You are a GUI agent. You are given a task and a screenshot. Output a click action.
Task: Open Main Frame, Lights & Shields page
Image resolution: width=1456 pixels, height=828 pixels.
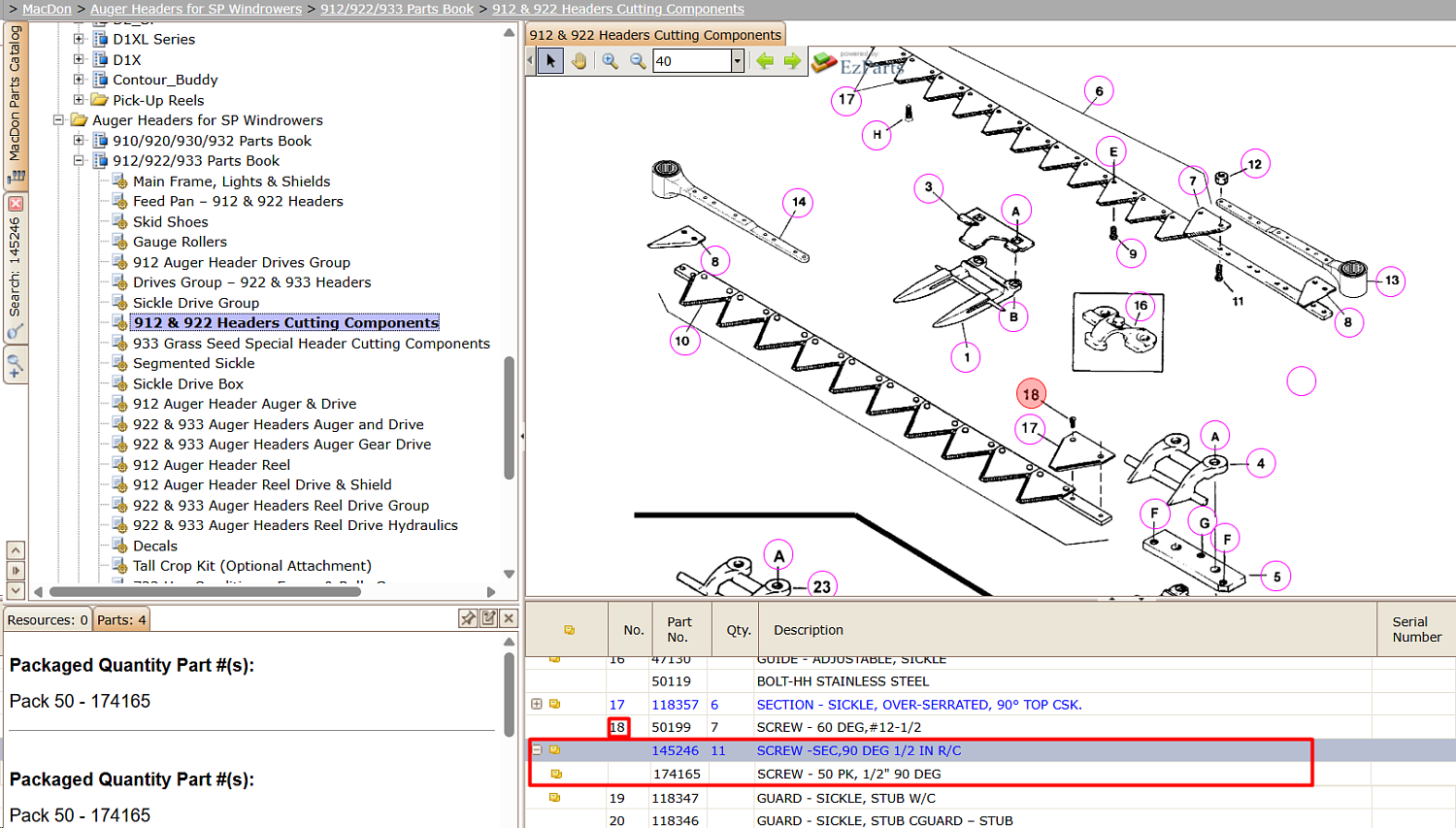click(231, 182)
